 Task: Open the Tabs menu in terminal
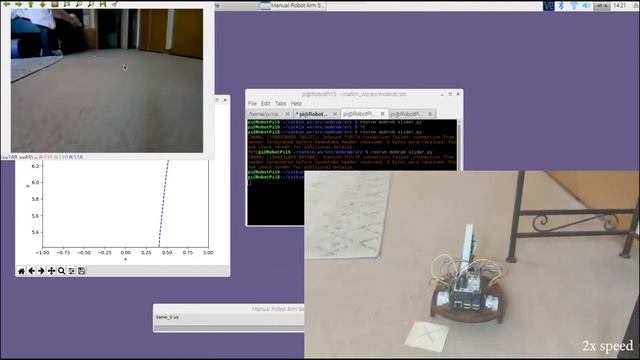280,103
